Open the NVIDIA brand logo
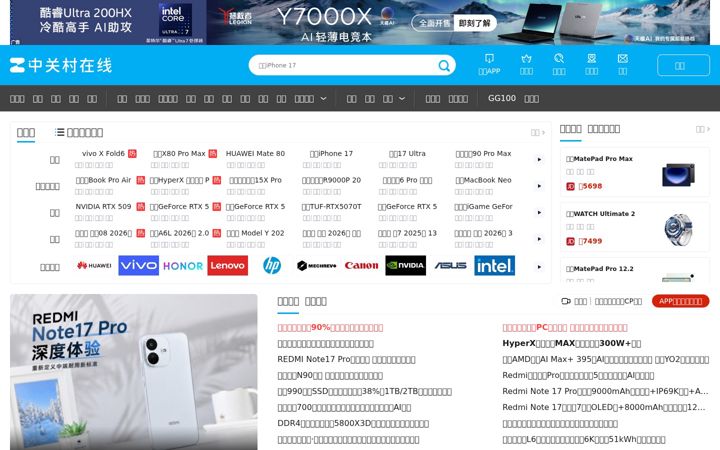Viewport: 720px width, 450px height. coord(405,265)
